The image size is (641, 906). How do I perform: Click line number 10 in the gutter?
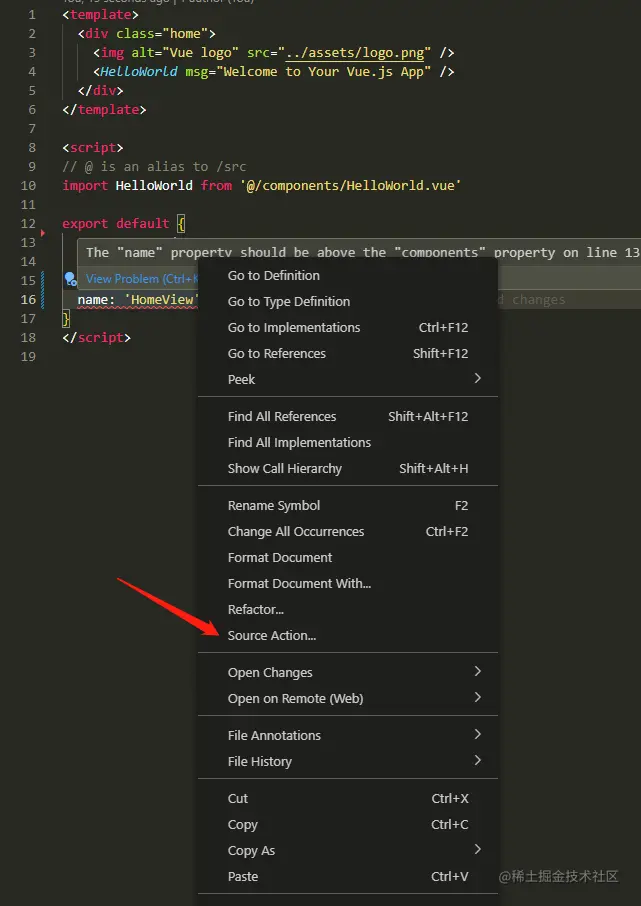coord(27,186)
